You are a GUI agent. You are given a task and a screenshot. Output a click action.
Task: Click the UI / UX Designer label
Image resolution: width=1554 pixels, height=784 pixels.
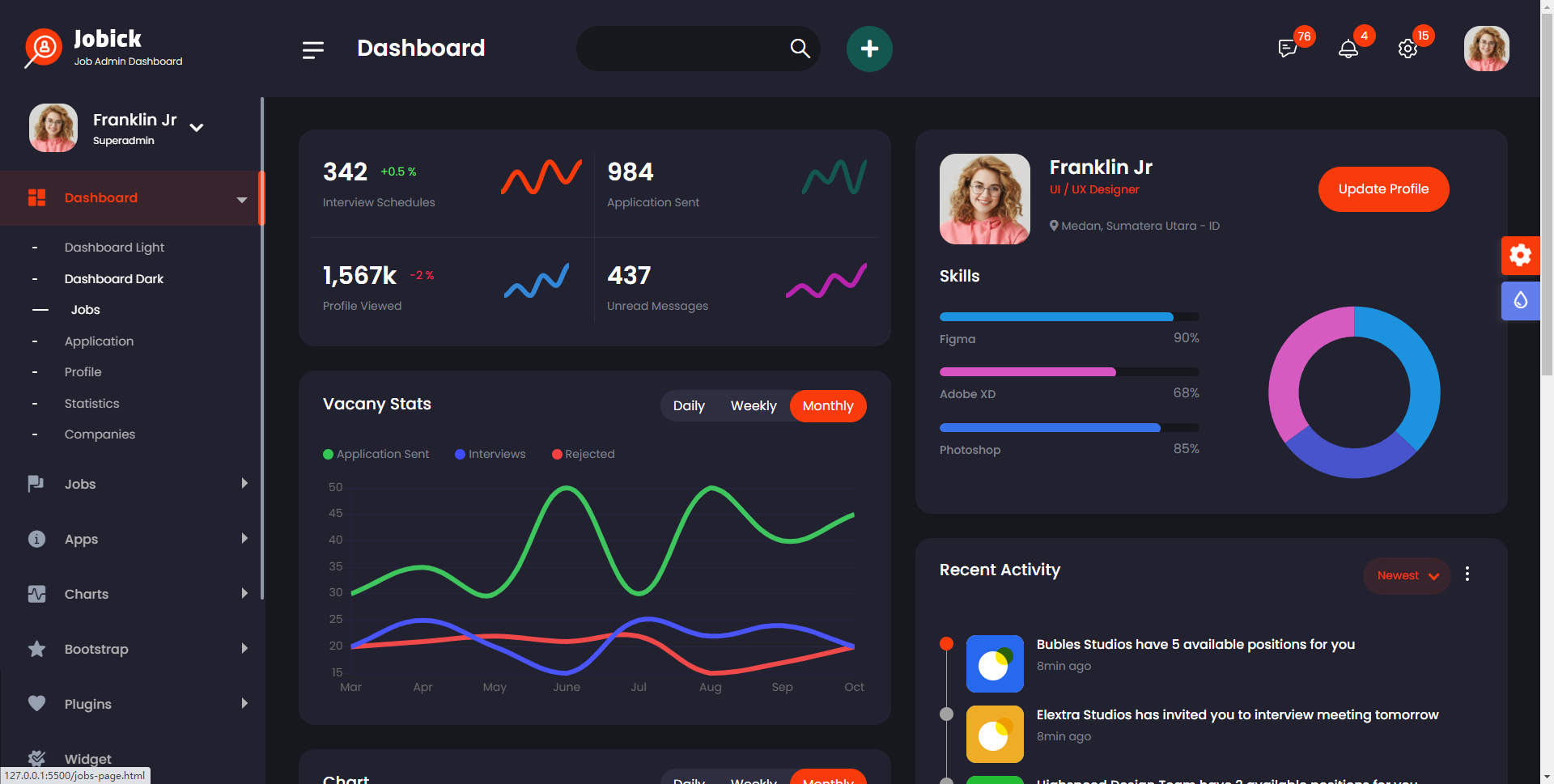pyautogui.click(x=1094, y=189)
